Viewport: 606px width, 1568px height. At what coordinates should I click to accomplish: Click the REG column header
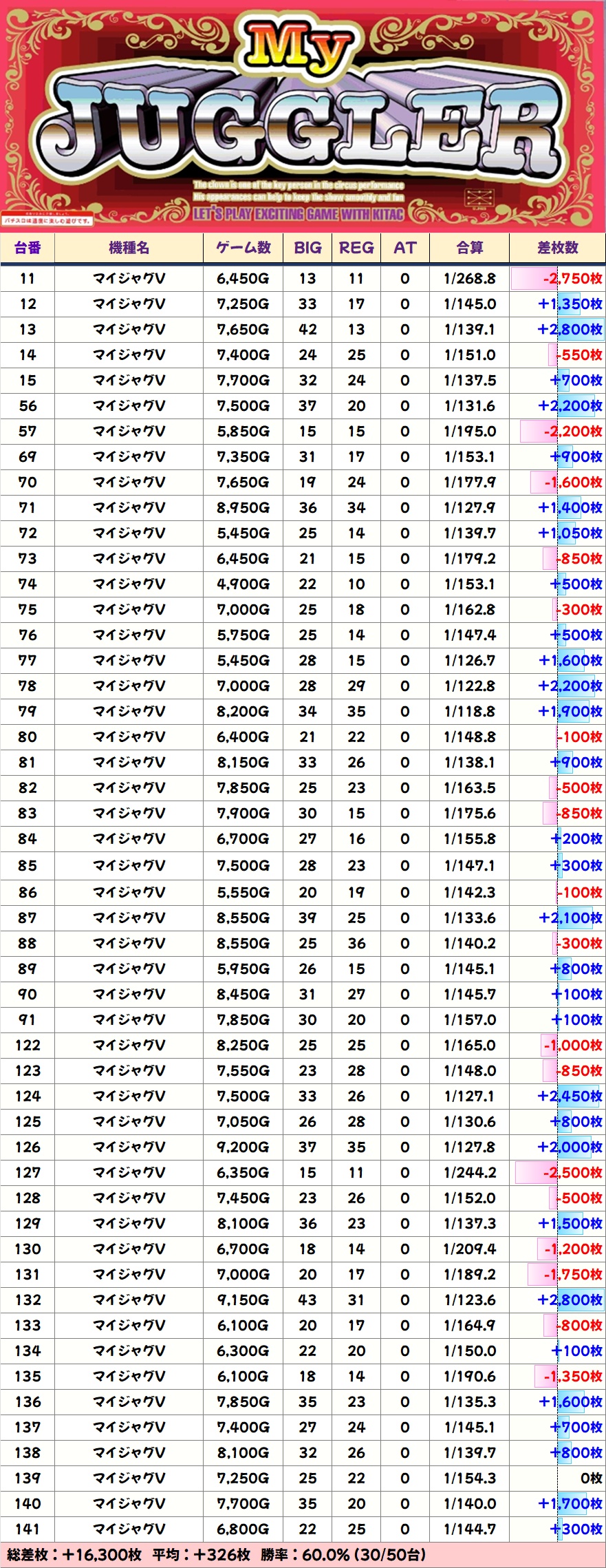[x=356, y=248]
